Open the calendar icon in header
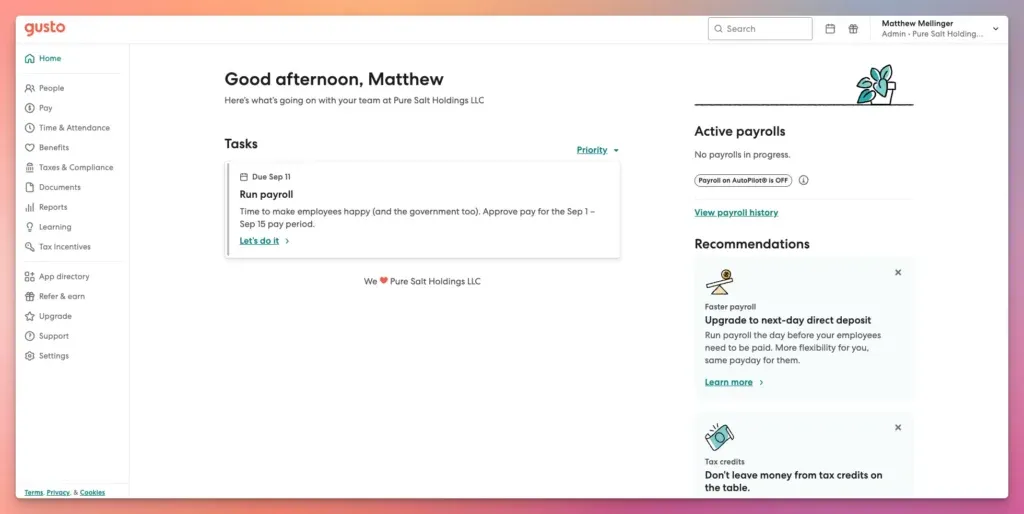Screen dimensions: 1024x514 [x=830, y=29]
